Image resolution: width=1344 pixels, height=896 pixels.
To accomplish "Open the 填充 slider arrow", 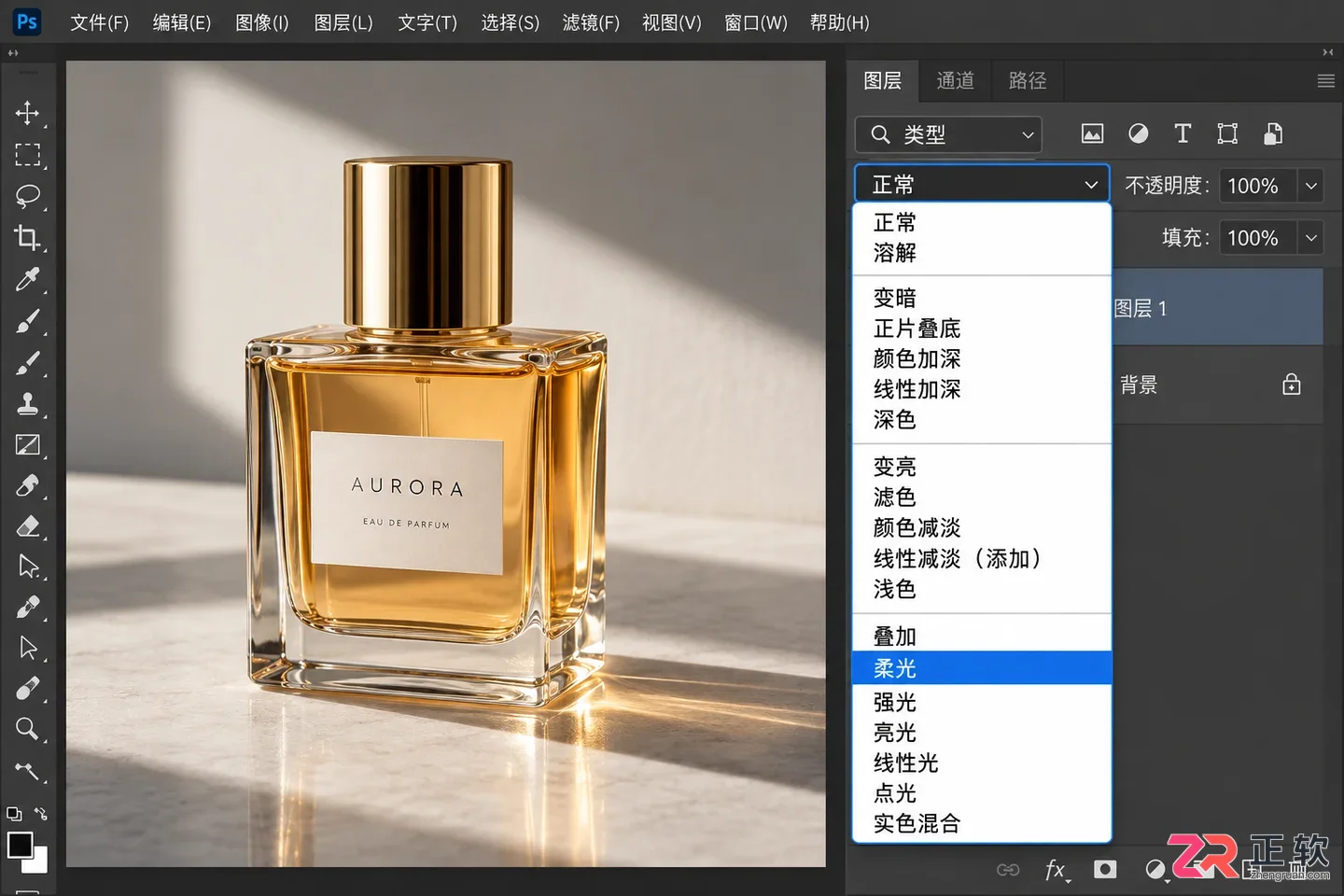I will pos(1311,238).
